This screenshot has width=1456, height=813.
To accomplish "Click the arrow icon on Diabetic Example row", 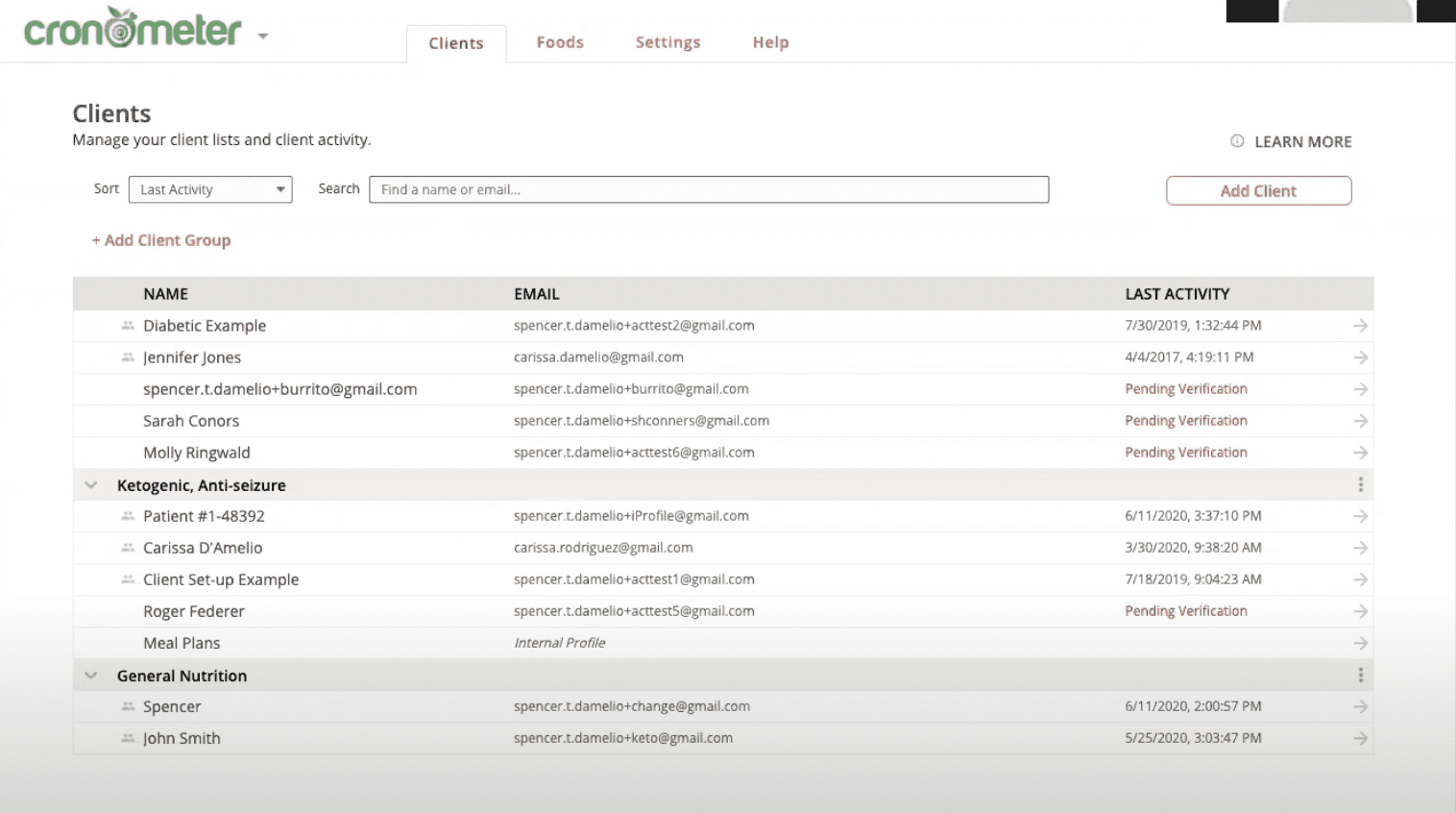I will (x=1360, y=326).
